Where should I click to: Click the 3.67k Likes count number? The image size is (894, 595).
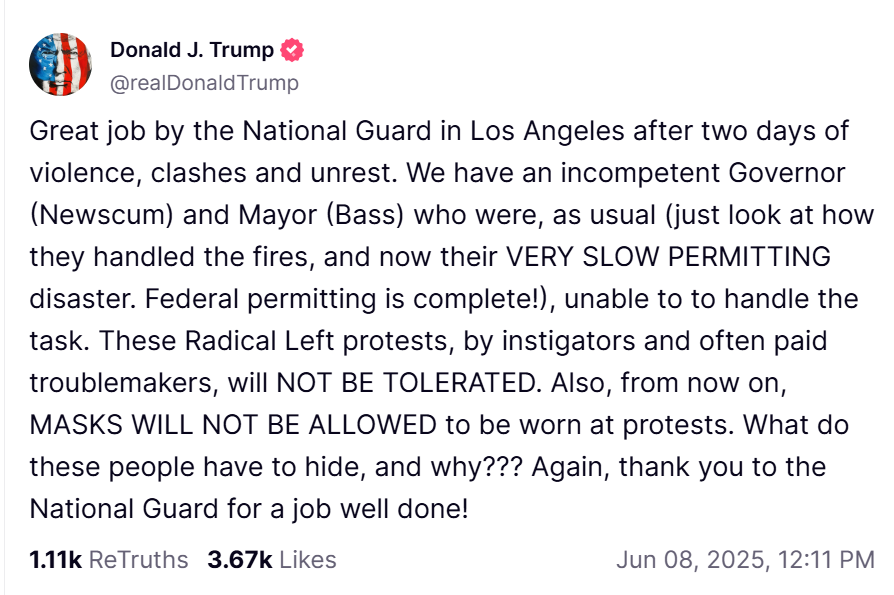239,560
